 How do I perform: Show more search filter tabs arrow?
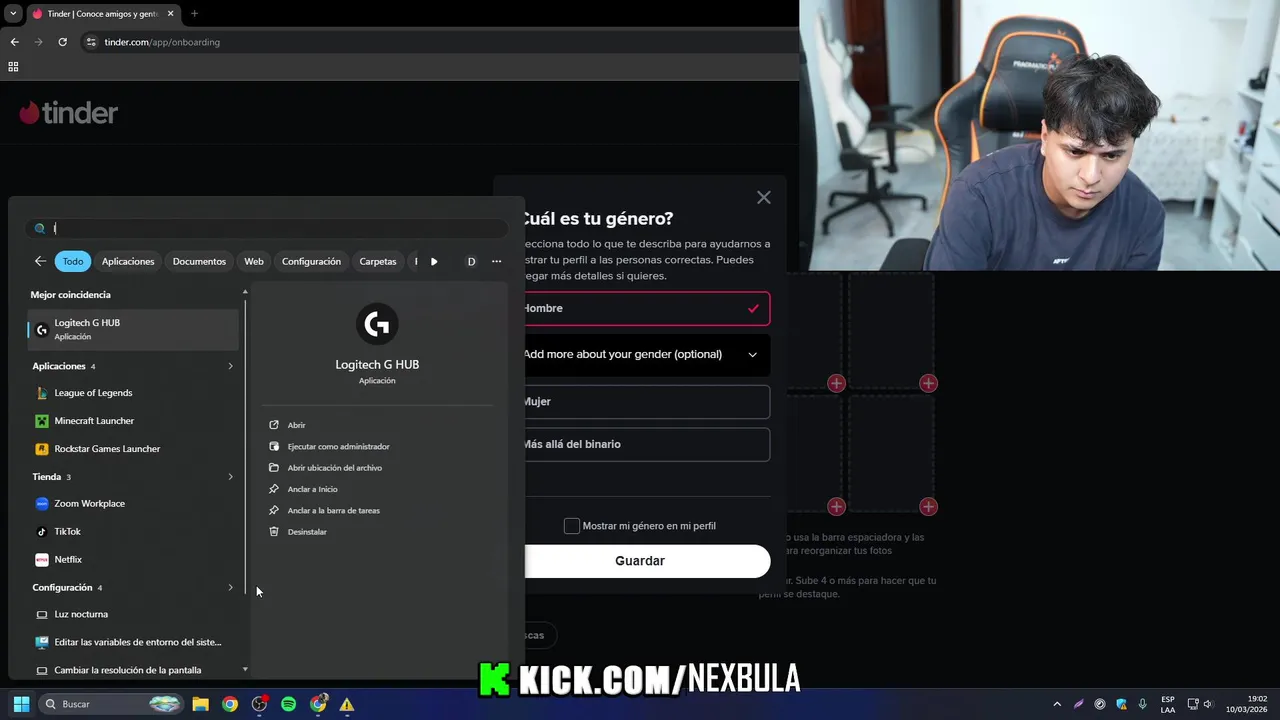pos(434,261)
